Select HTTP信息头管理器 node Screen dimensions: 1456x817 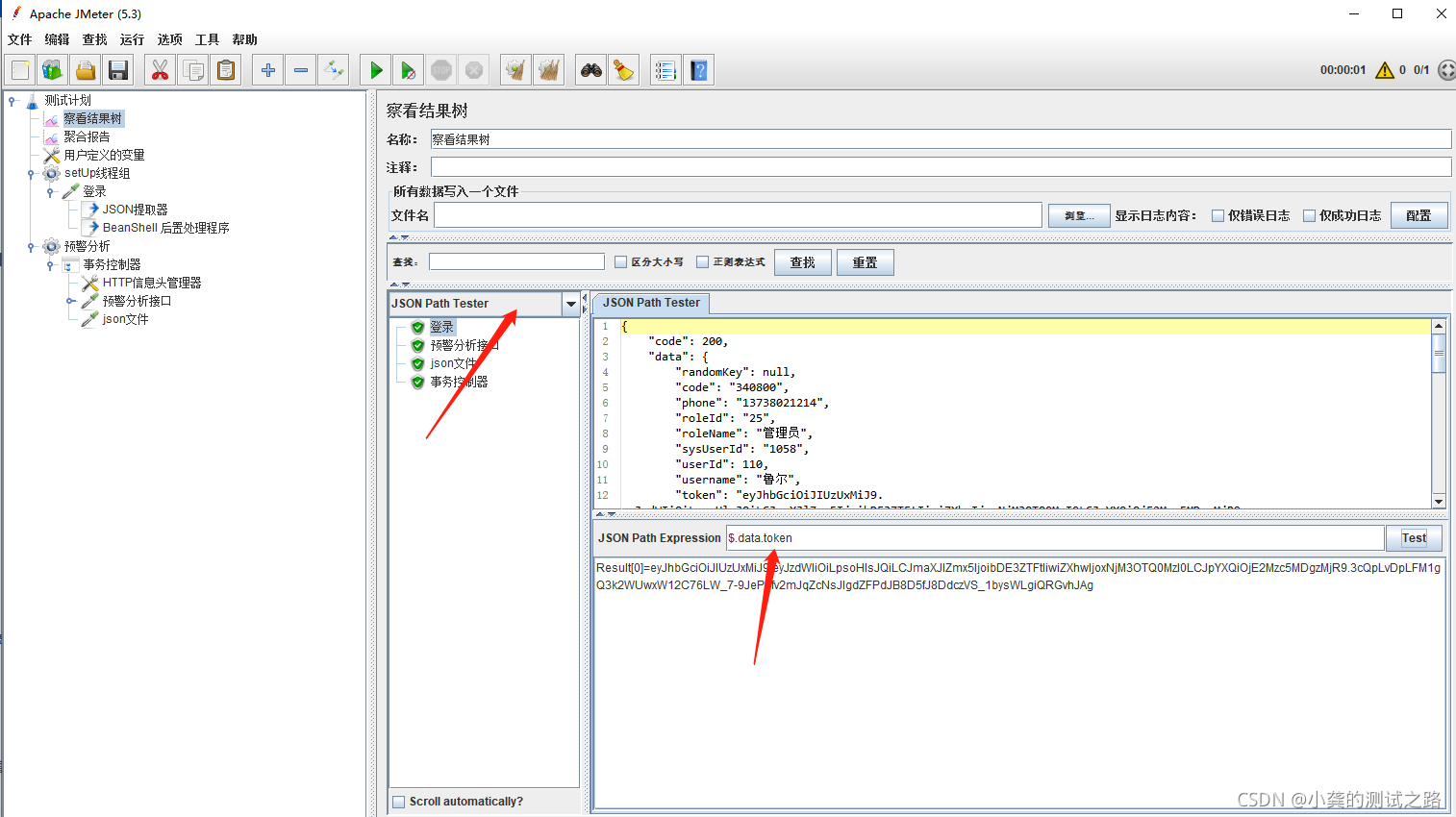pos(152,283)
